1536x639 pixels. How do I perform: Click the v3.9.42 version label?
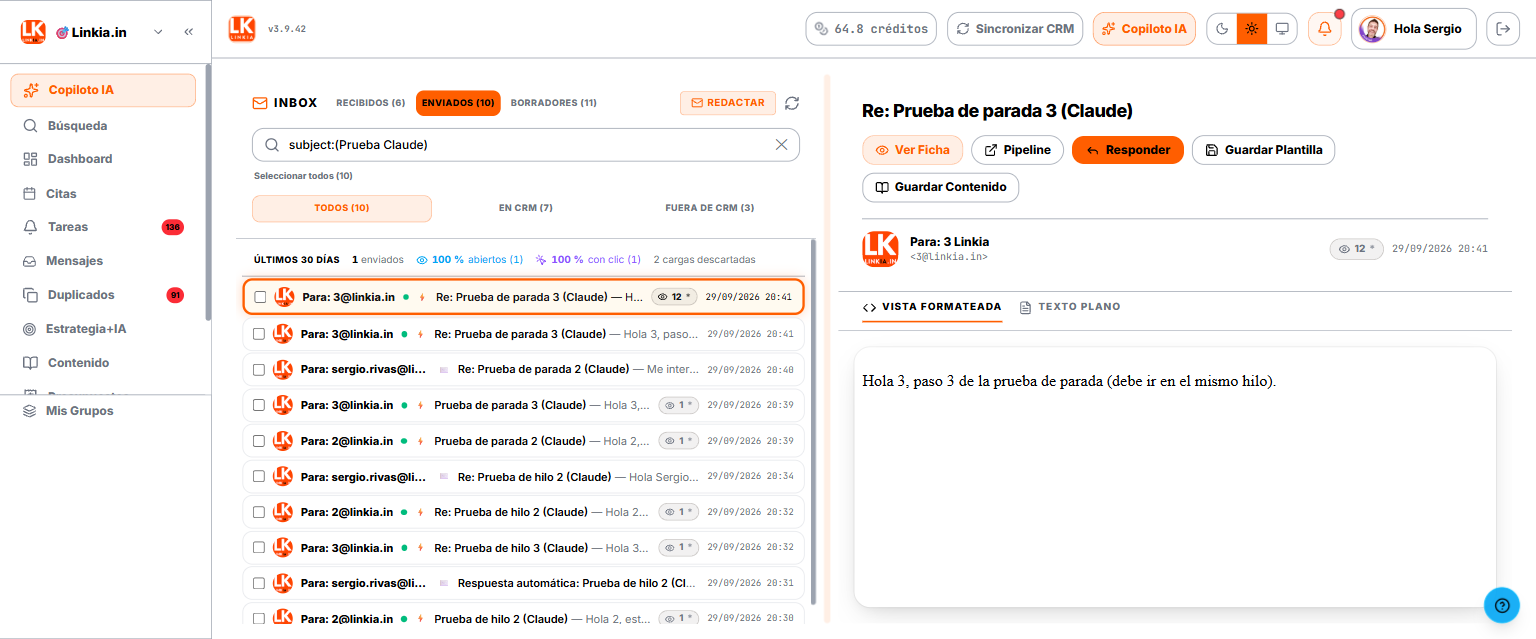click(287, 29)
